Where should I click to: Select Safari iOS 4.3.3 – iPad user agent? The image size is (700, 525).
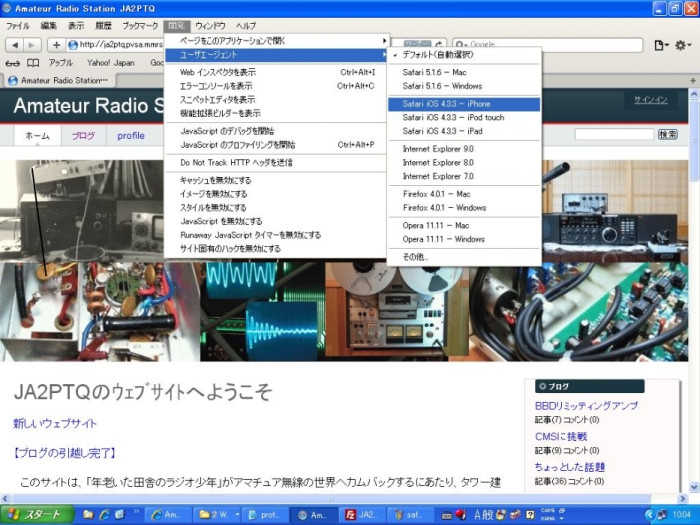coord(464,131)
